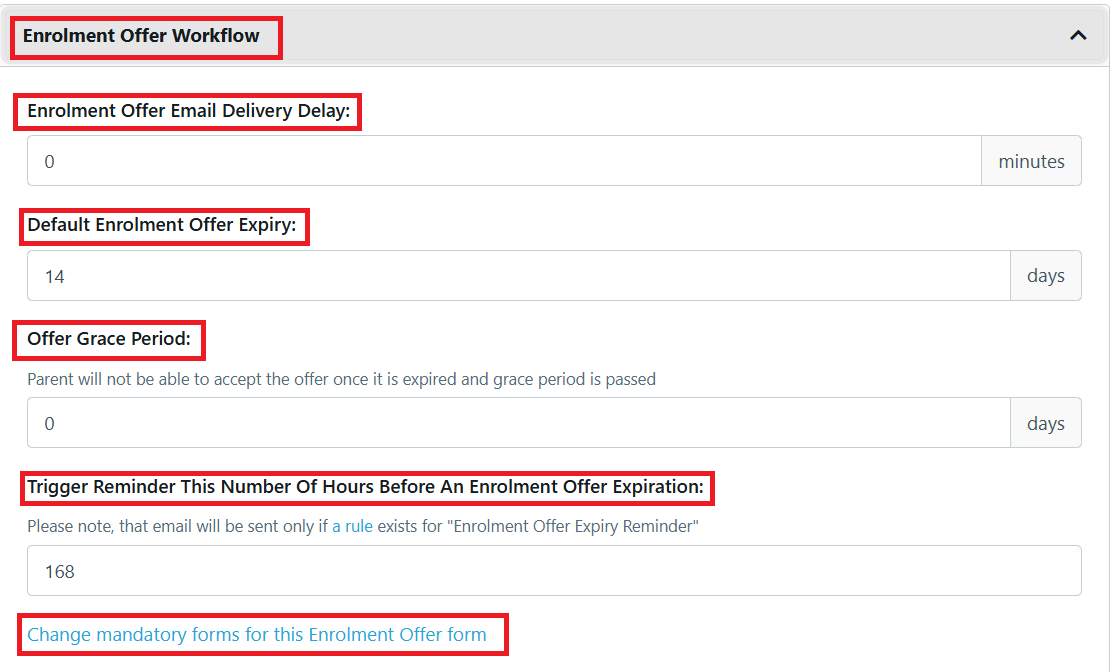Click the chevron next to Enrolment Offer Workflow
The width and height of the screenshot is (1110, 672).
[x=1077, y=35]
